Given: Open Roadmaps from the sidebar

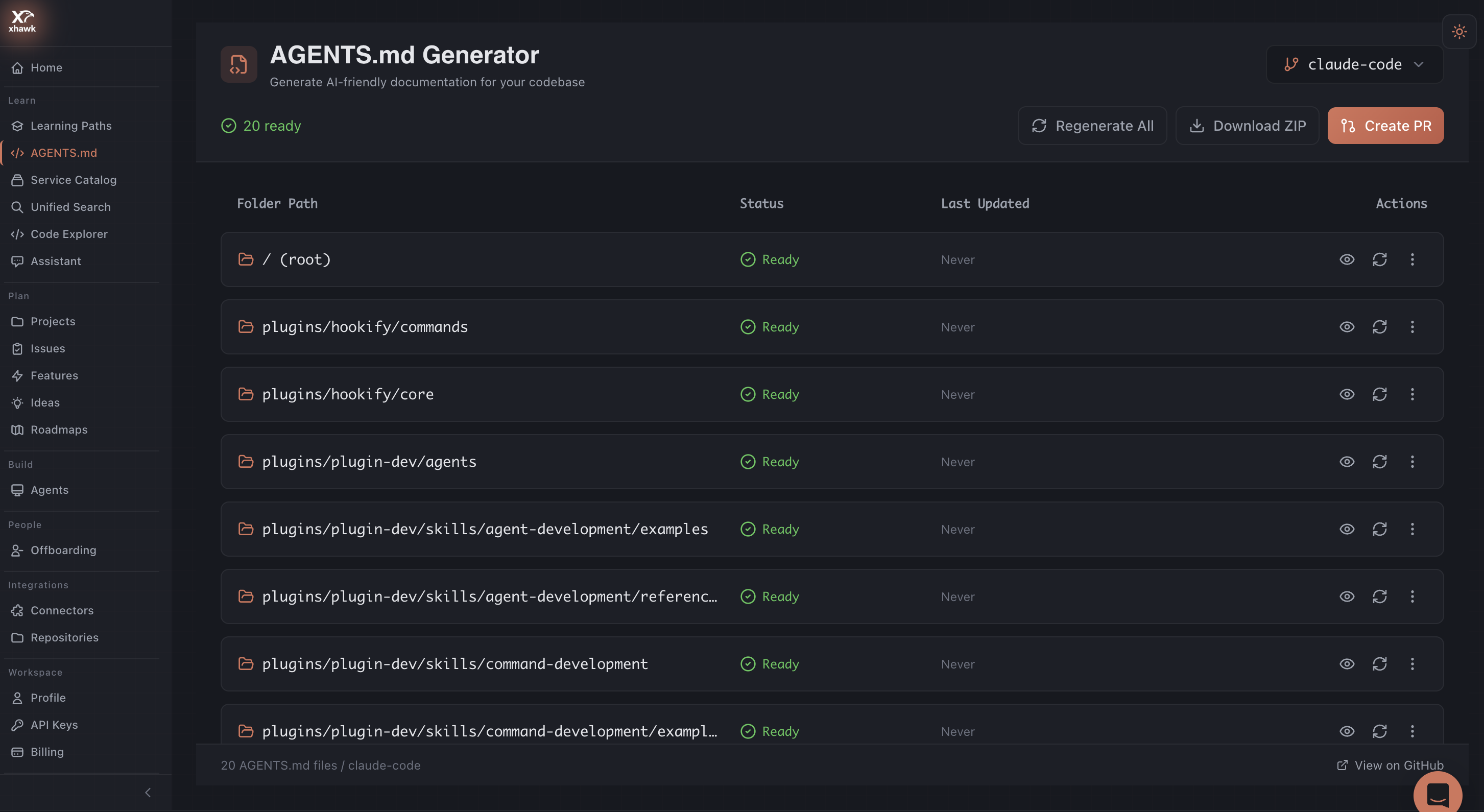Looking at the screenshot, I should 58,429.
